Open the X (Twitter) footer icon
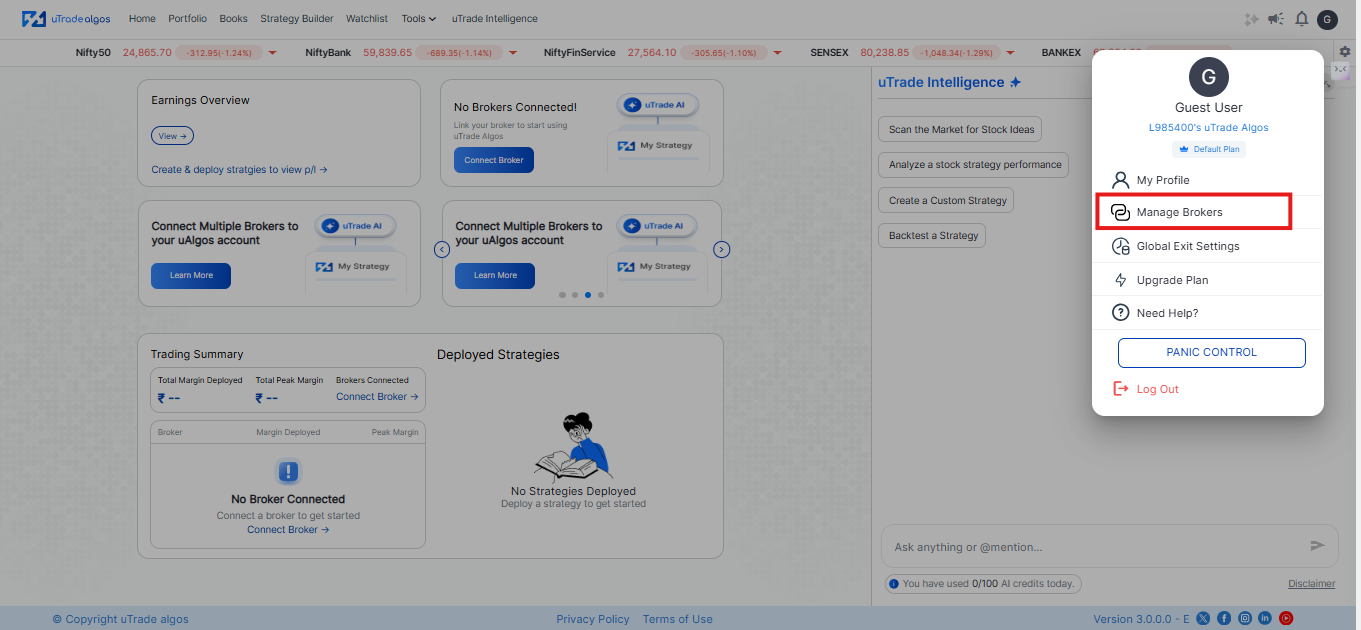The width and height of the screenshot is (1361, 630). click(x=1203, y=619)
